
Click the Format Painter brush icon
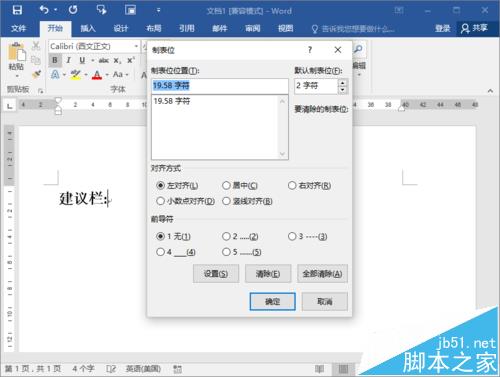pyautogui.click(x=36, y=74)
